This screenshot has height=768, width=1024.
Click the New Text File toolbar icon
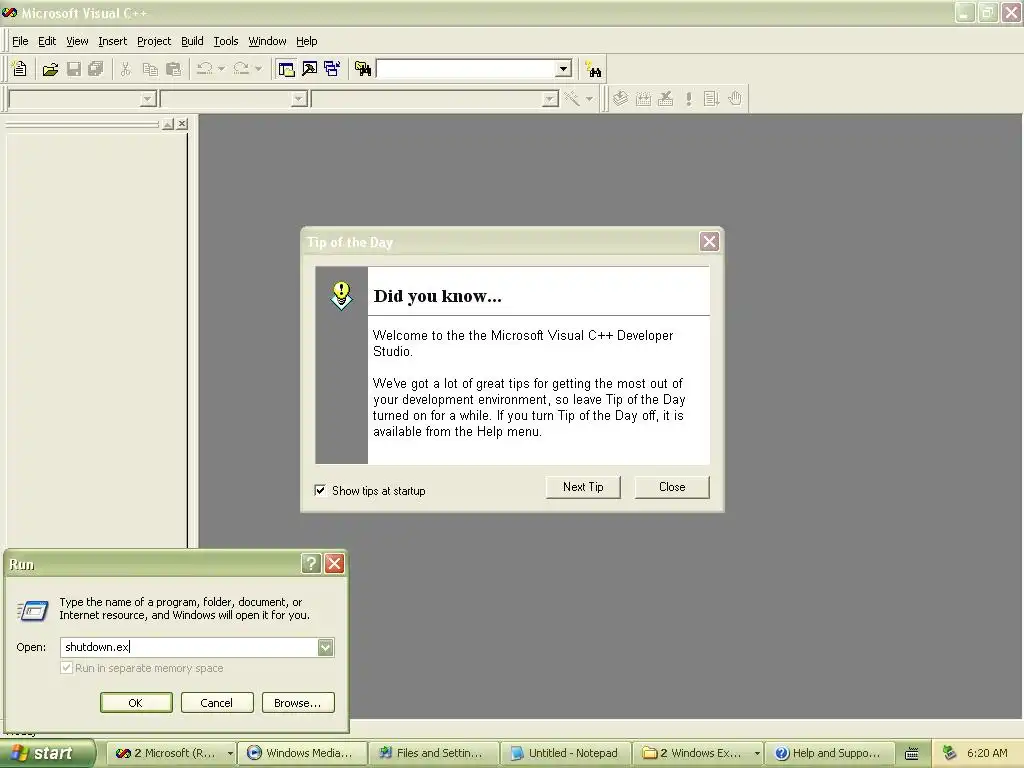20,69
